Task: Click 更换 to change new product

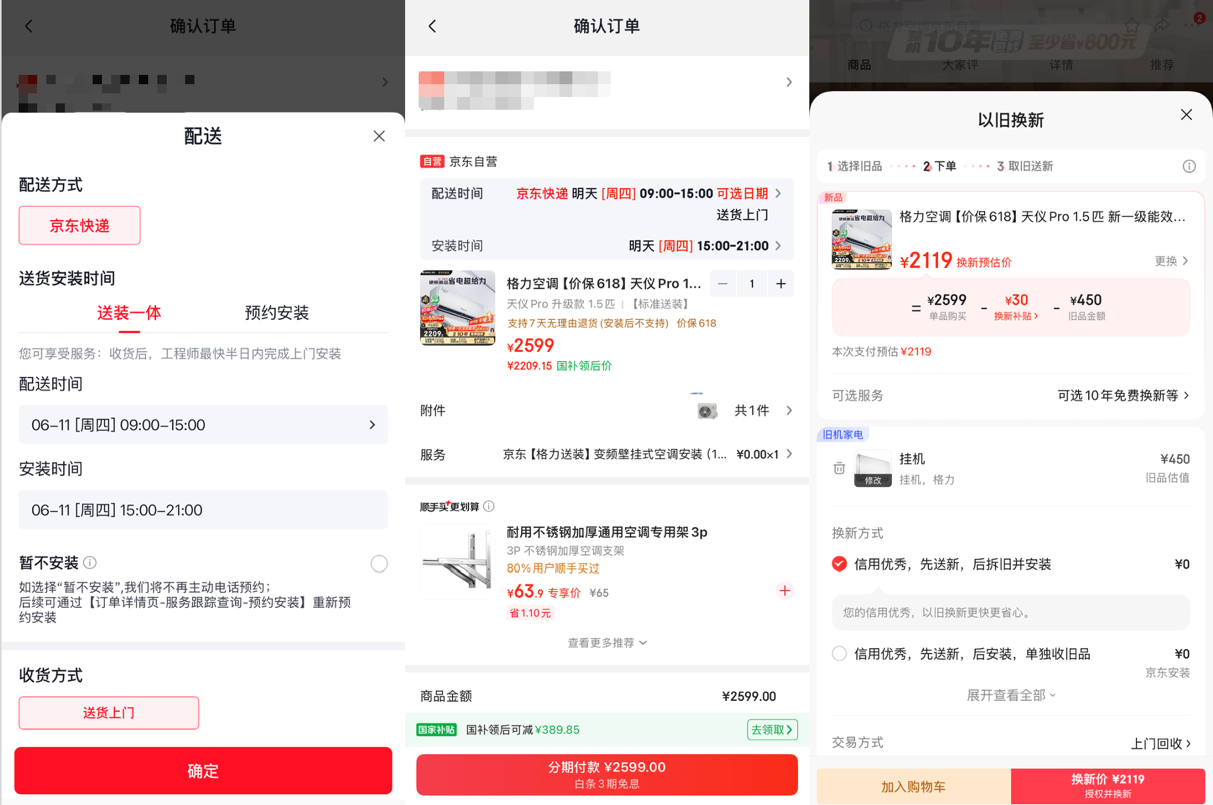Action: coord(1171,261)
